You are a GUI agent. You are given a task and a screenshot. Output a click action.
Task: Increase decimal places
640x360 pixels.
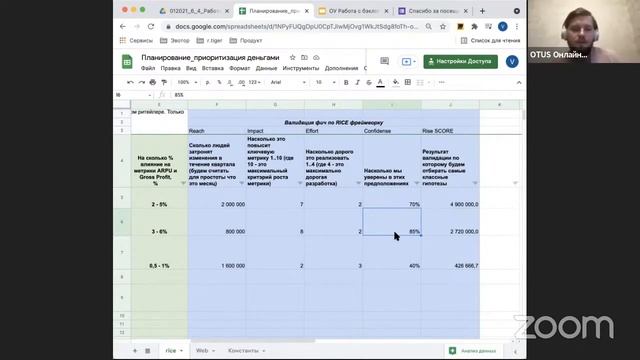[x=241, y=82]
